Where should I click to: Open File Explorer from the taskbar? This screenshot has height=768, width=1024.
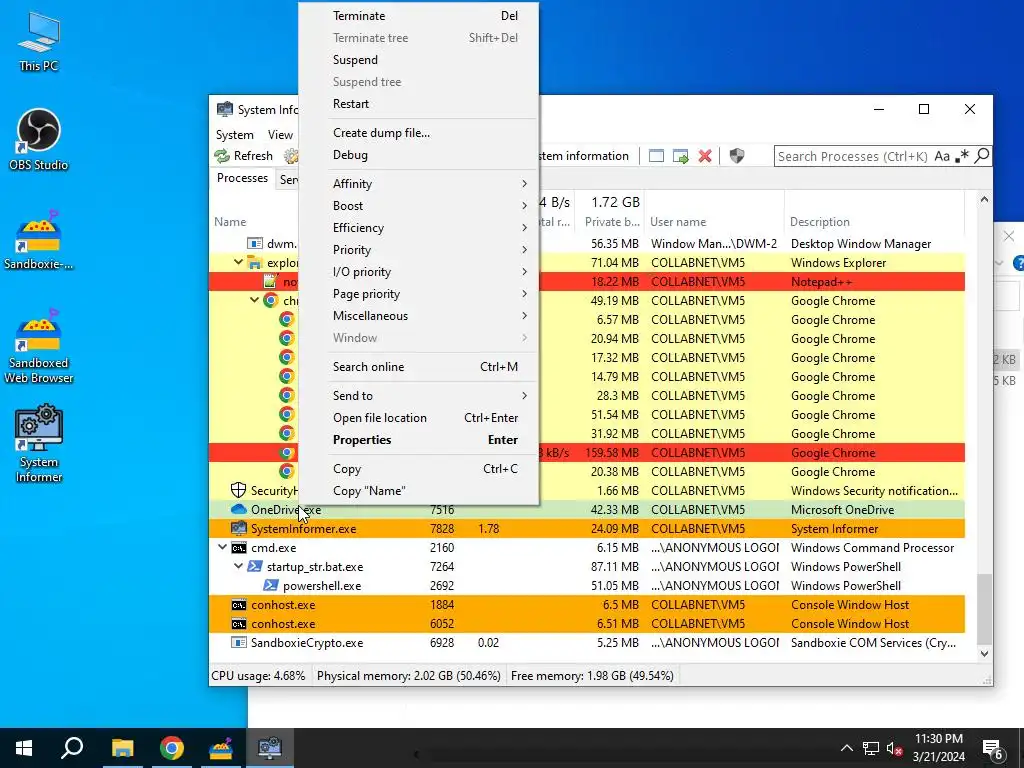point(122,748)
